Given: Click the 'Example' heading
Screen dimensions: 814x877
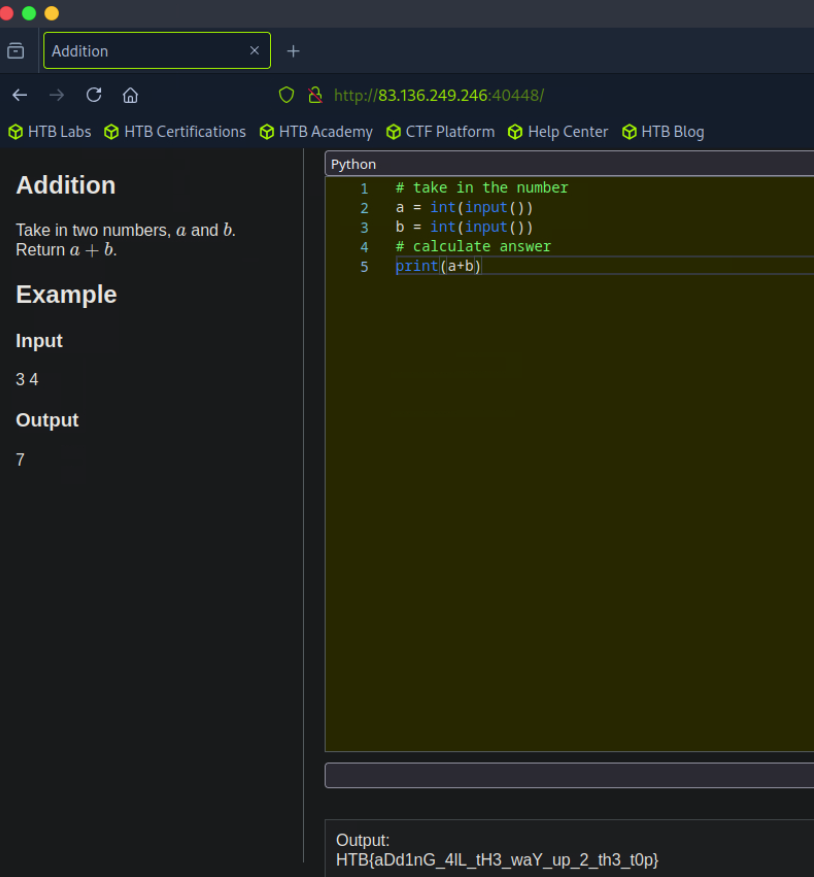Looking at the screenshot, I should 67,294.
